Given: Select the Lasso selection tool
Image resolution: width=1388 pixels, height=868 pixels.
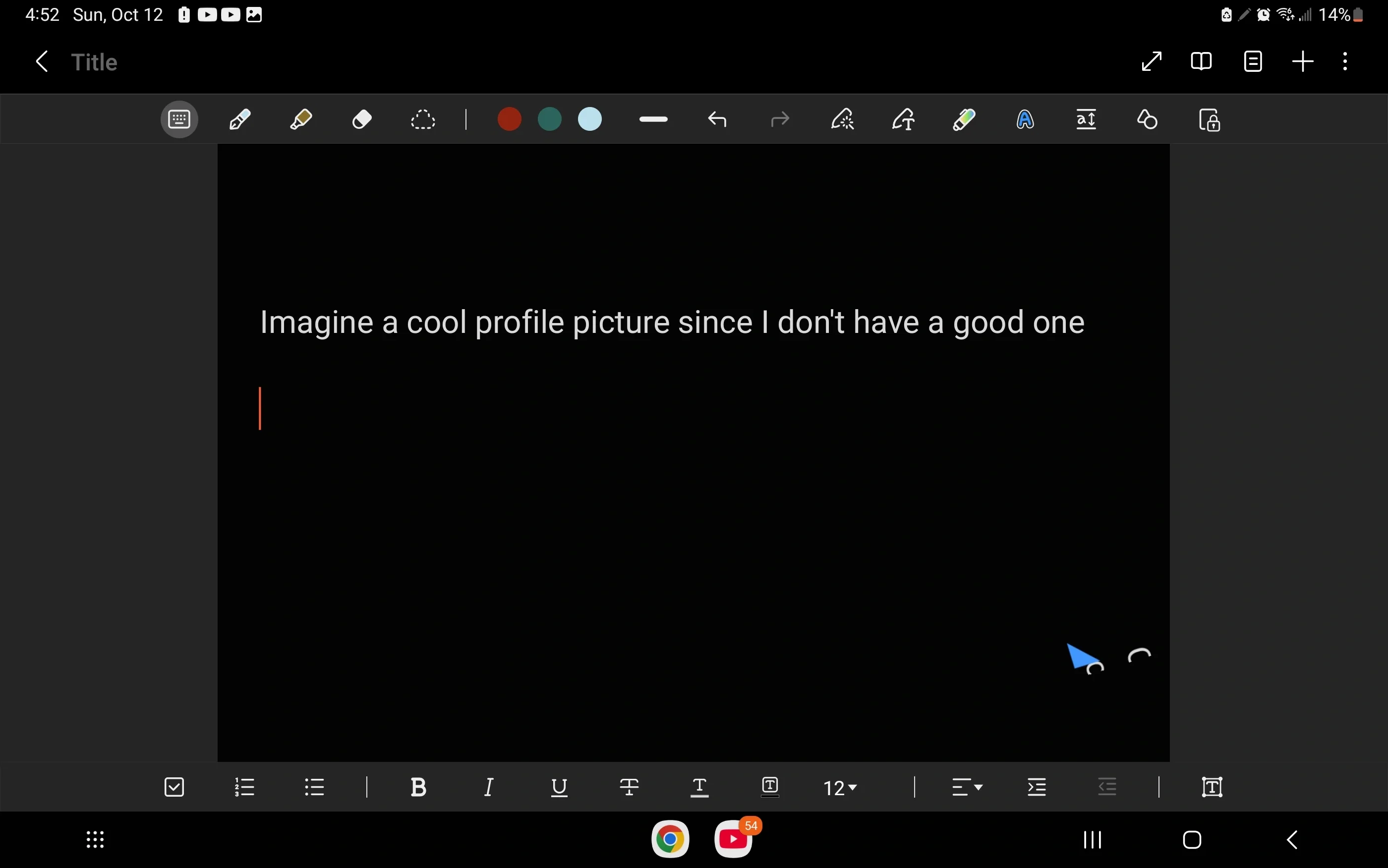Looking at the screenshot, I should 423,120.
